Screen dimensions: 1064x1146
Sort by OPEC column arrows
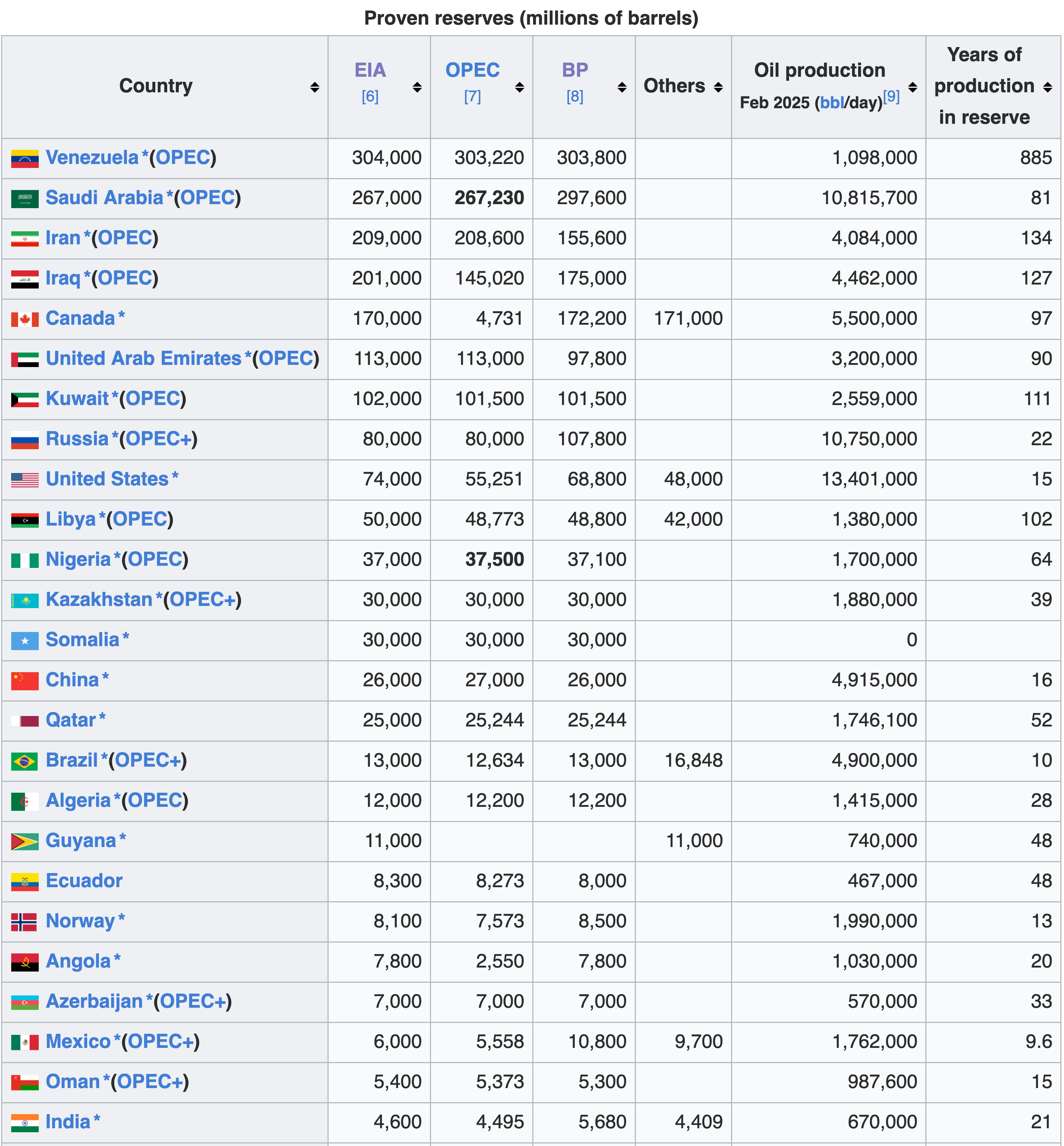(519, 87)
